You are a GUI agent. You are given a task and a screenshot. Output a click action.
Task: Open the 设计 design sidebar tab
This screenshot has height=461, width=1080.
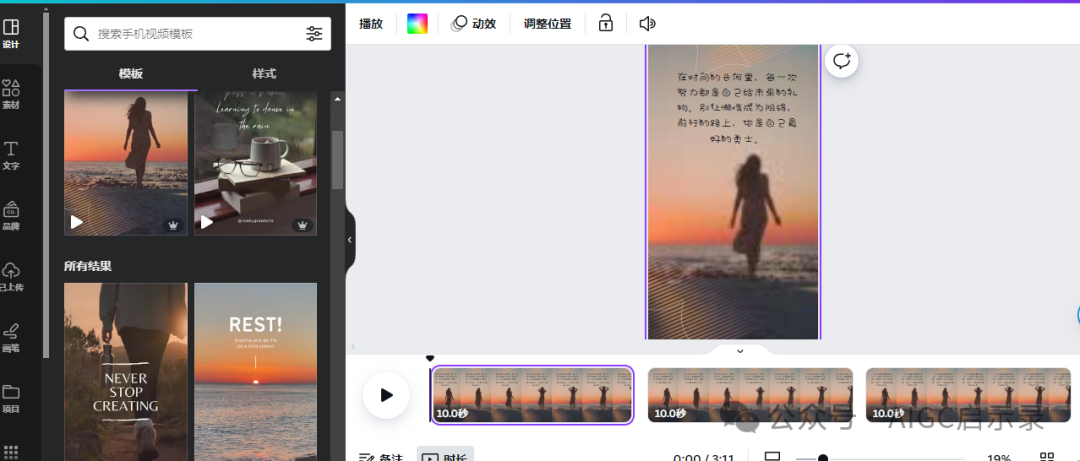click(x=11, y=34)
